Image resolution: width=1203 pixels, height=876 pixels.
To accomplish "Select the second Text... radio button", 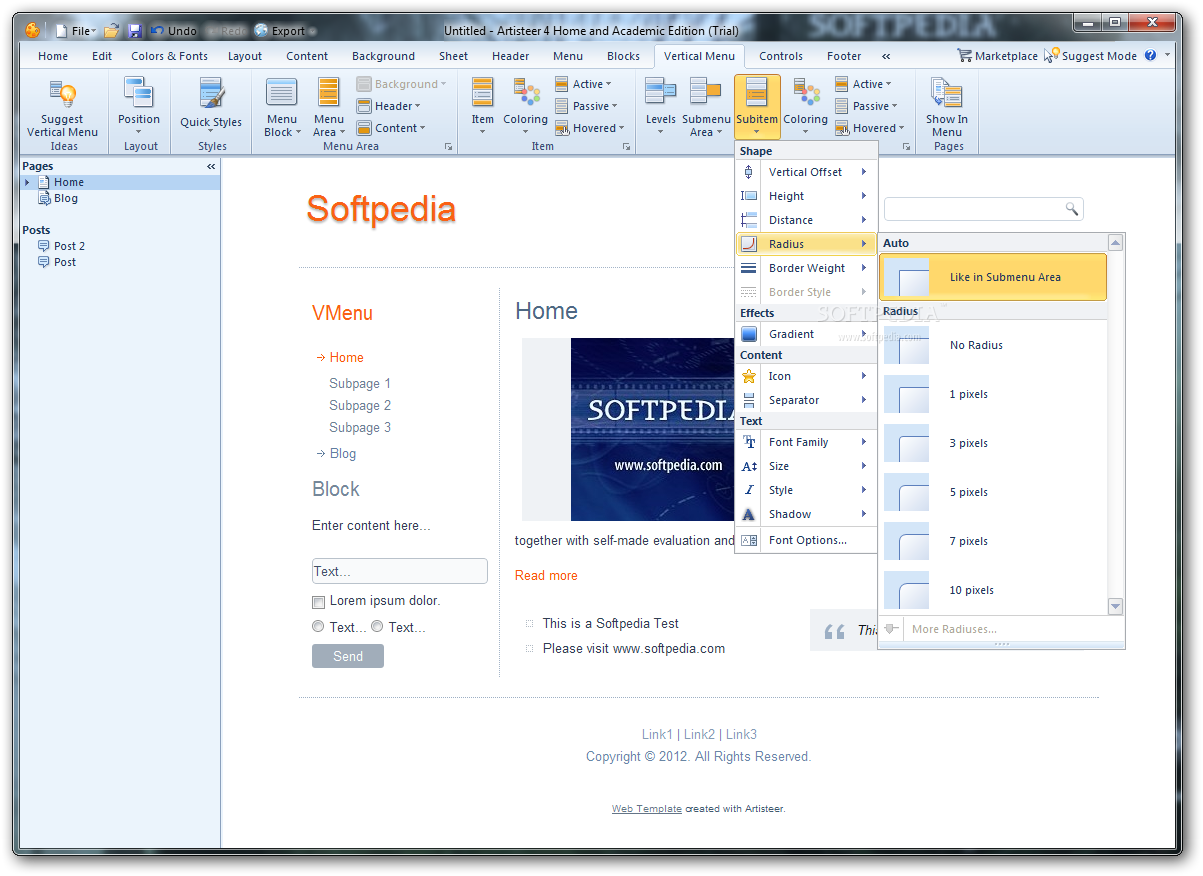I will coord(377,627).
